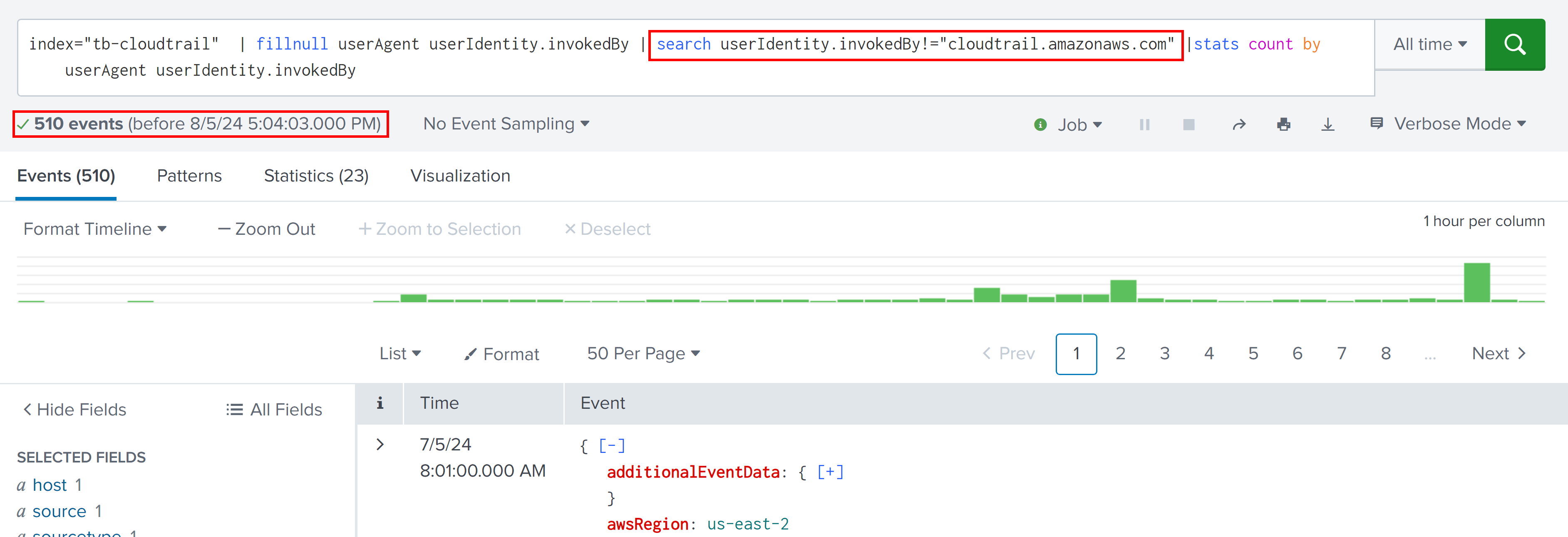Viewport: 1568px width, 537px height.
Task: Pause the search job
Action: 1144,125
